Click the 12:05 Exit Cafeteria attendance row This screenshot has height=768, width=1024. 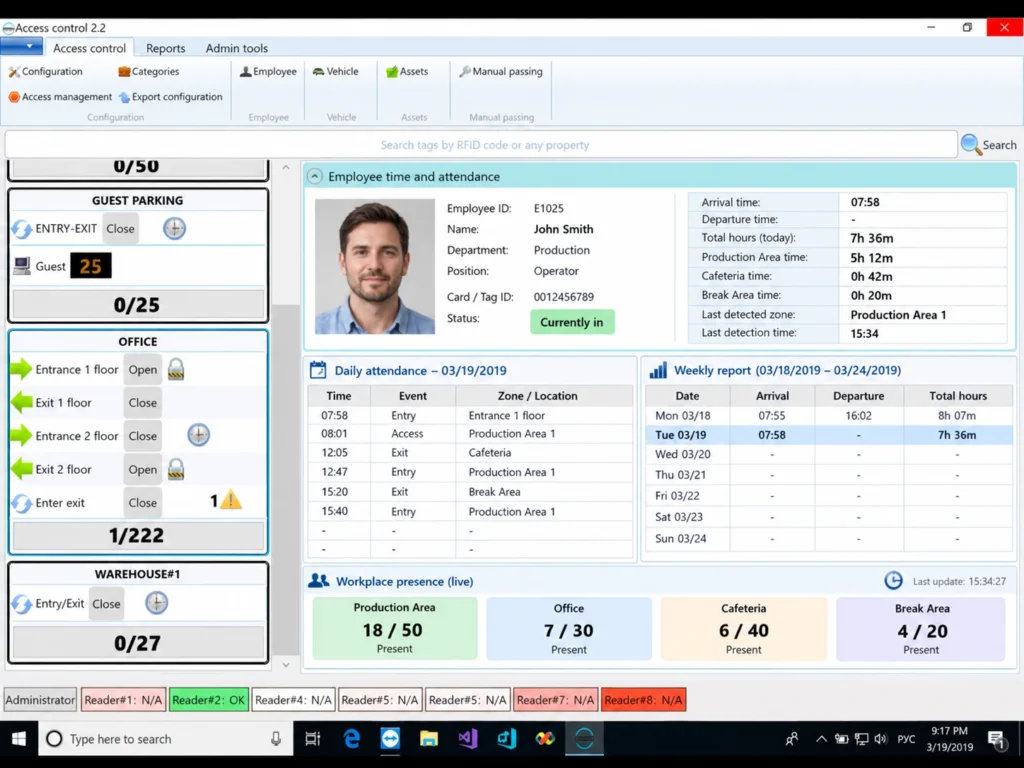tap(470, 453)
